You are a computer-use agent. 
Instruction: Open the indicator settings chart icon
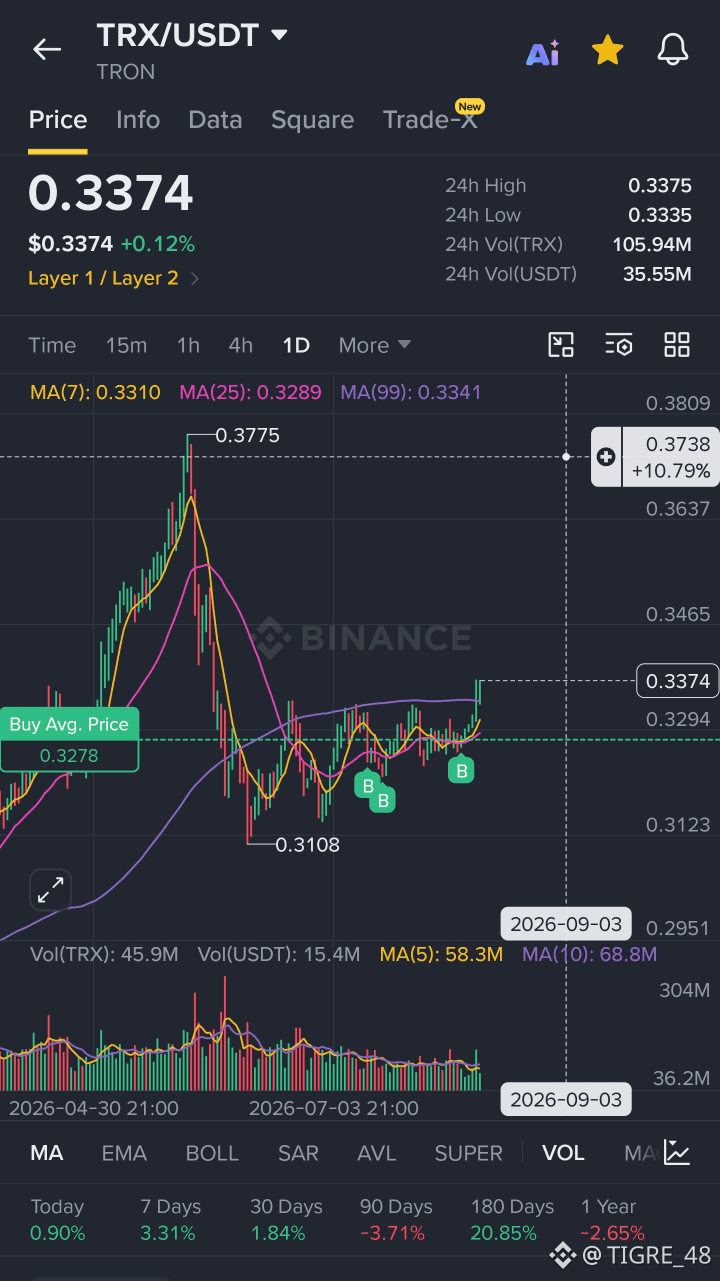coord(678,1152)
